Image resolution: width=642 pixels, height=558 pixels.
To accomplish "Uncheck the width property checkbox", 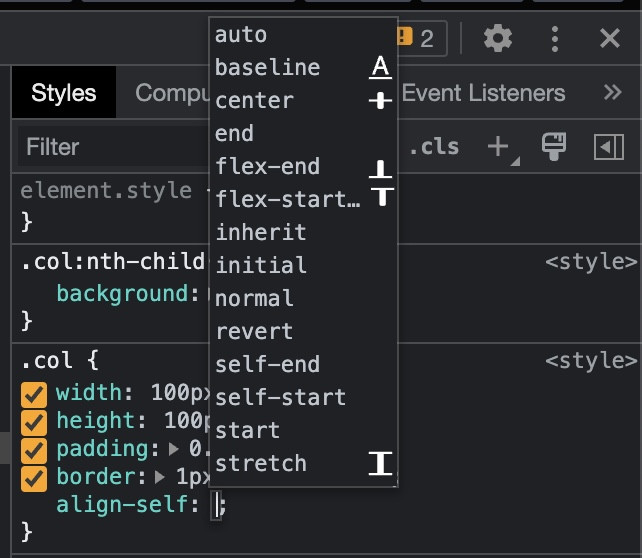I will coord(34,394).
